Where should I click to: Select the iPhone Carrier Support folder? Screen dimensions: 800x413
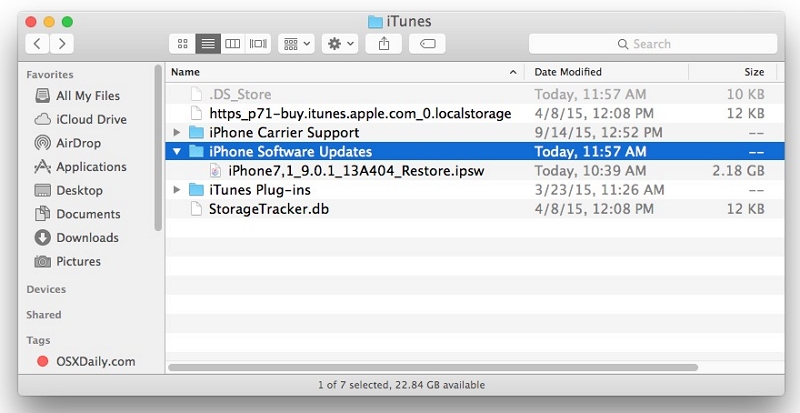click(x=474, y=133)
